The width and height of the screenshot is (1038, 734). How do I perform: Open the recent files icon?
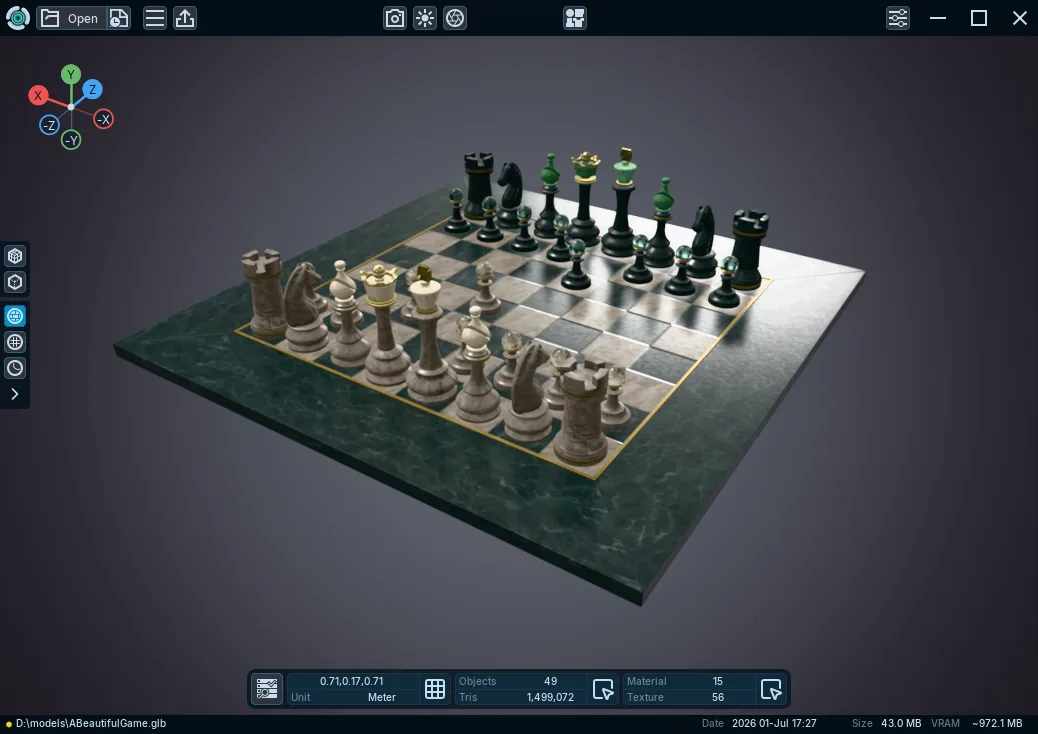pos(118,18)
